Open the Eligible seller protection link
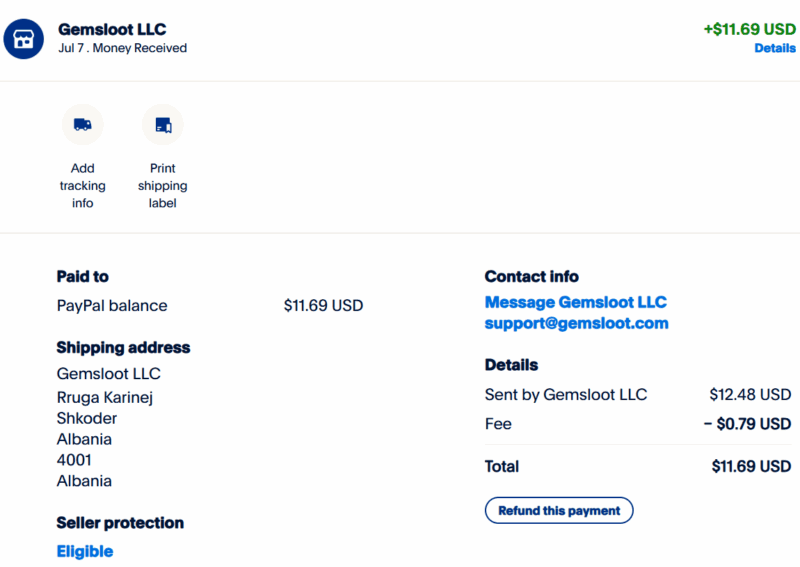800x567 pixels. click(85, 551)
